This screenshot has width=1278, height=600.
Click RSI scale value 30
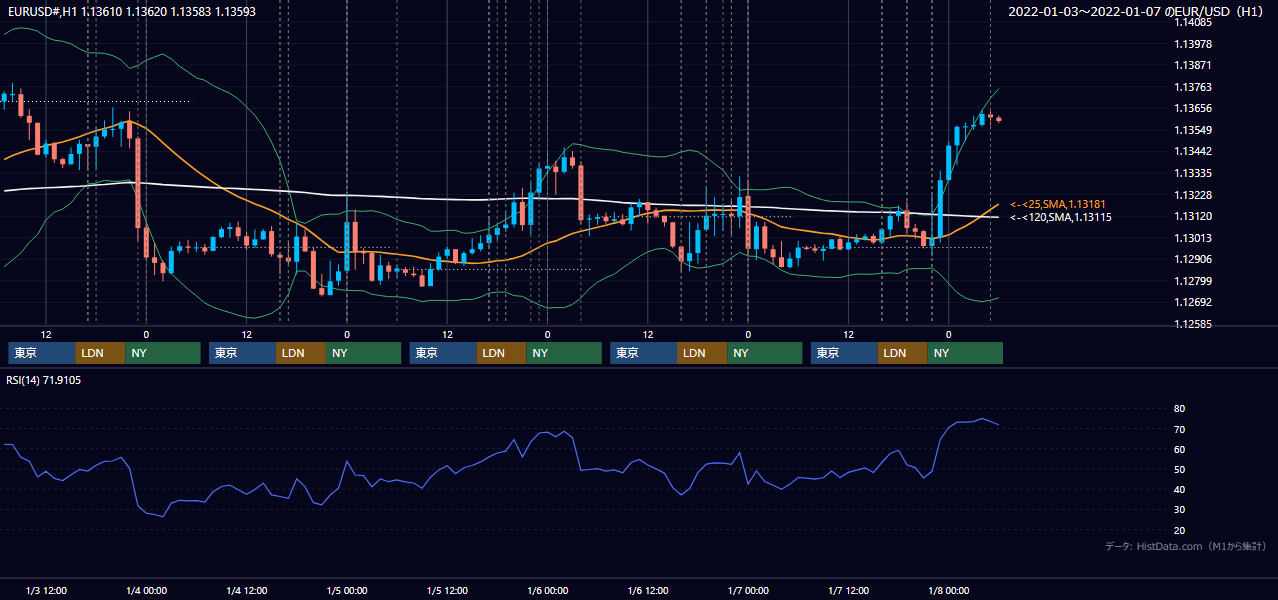pos(1179,510)
